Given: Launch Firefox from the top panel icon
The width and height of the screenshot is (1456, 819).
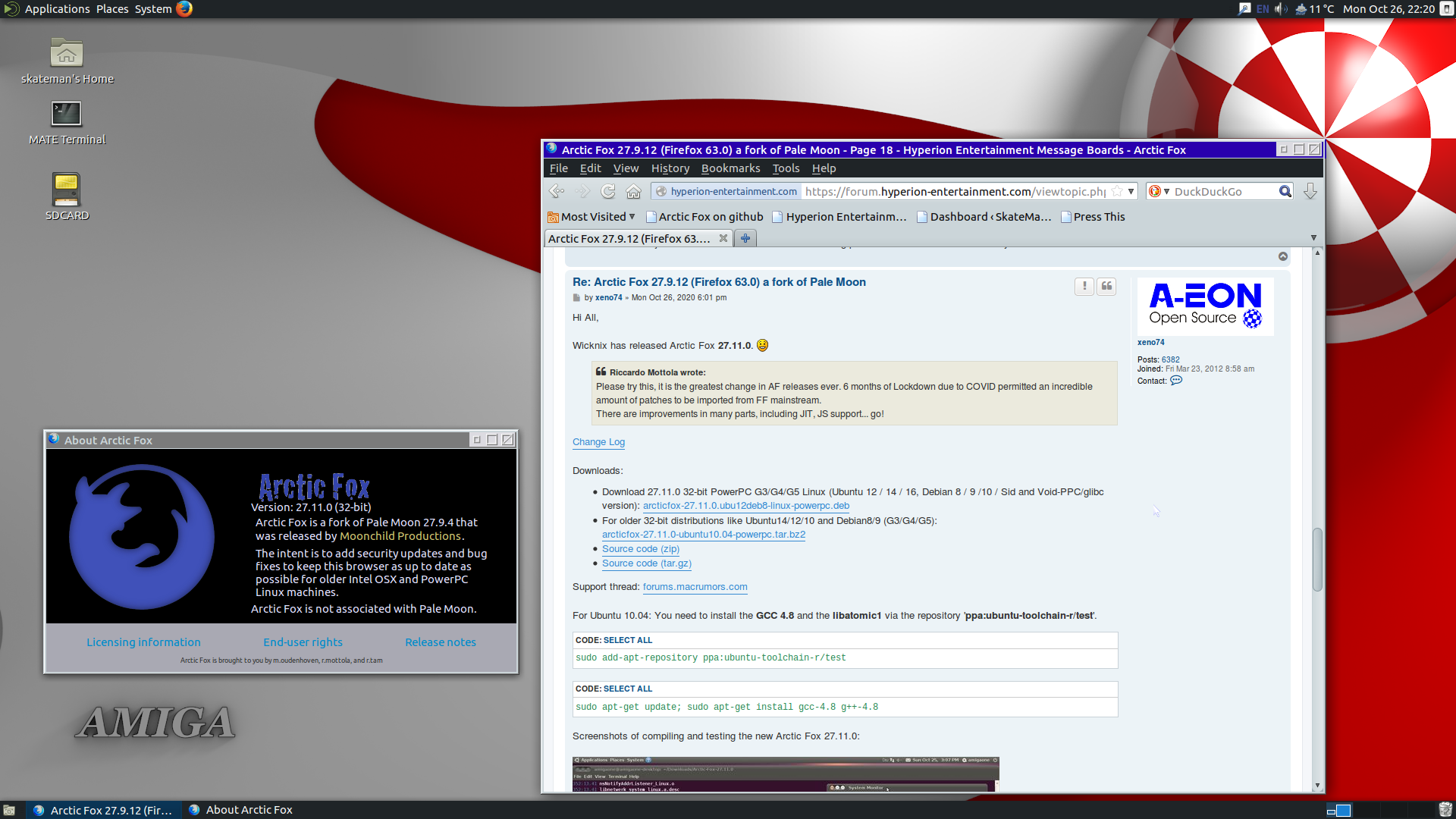Looking at the screenshot, I should tap(184, 9).
